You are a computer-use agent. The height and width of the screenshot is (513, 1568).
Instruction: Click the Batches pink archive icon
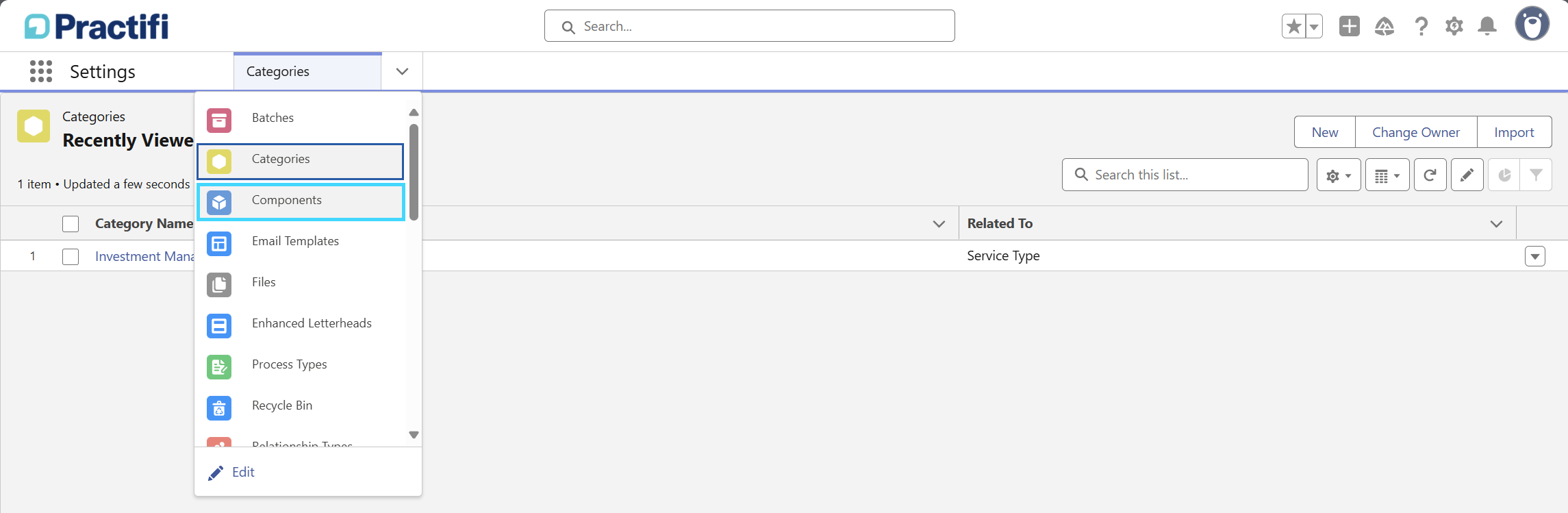click(219, 121)
